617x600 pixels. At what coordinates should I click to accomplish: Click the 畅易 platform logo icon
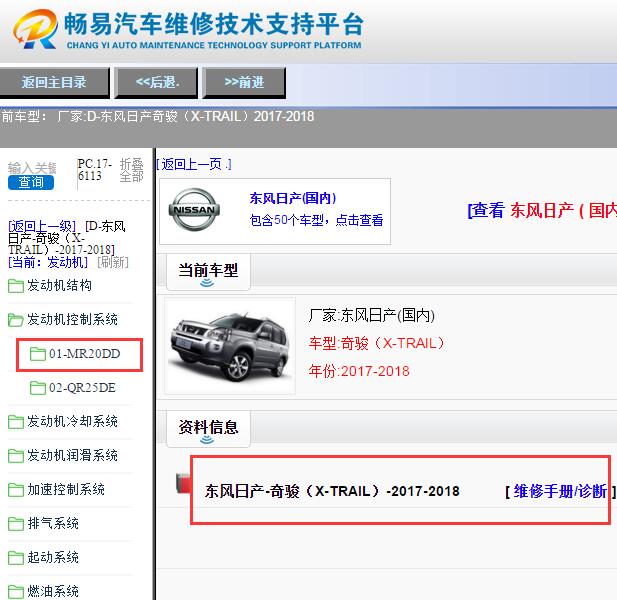pyautogui.click(x=35, y=30)
